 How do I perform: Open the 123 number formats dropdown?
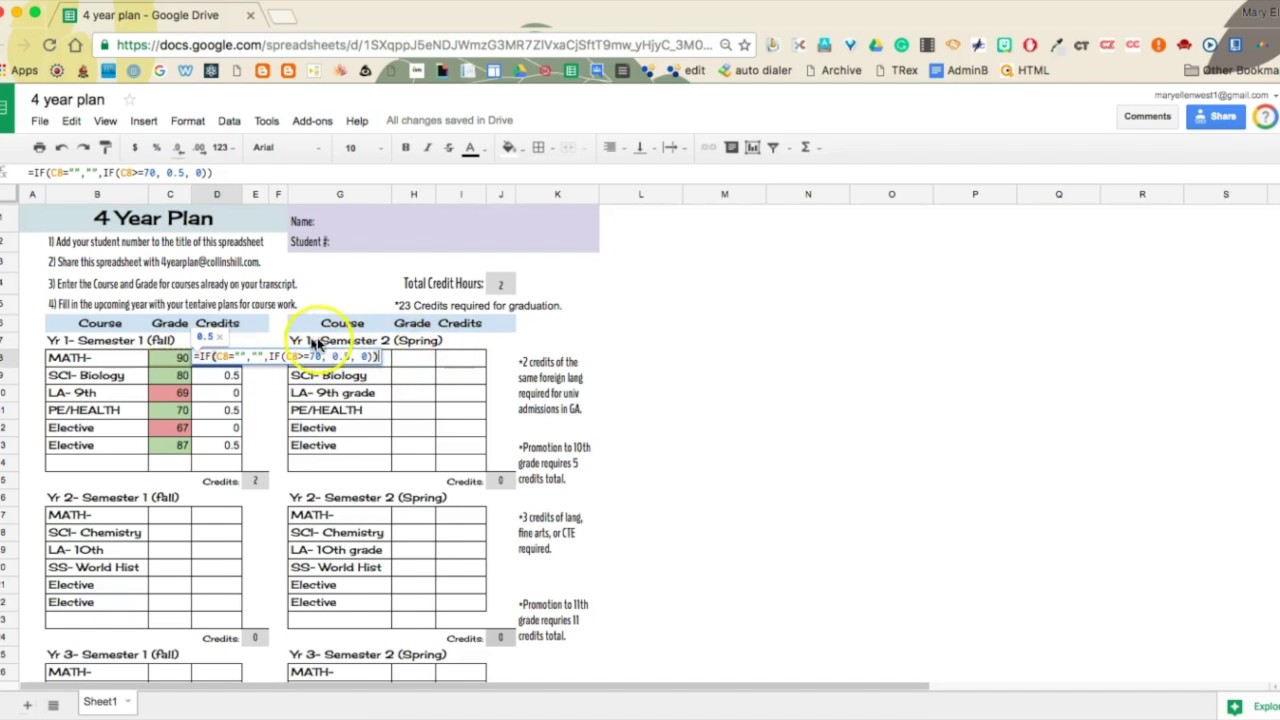point(223,148)
